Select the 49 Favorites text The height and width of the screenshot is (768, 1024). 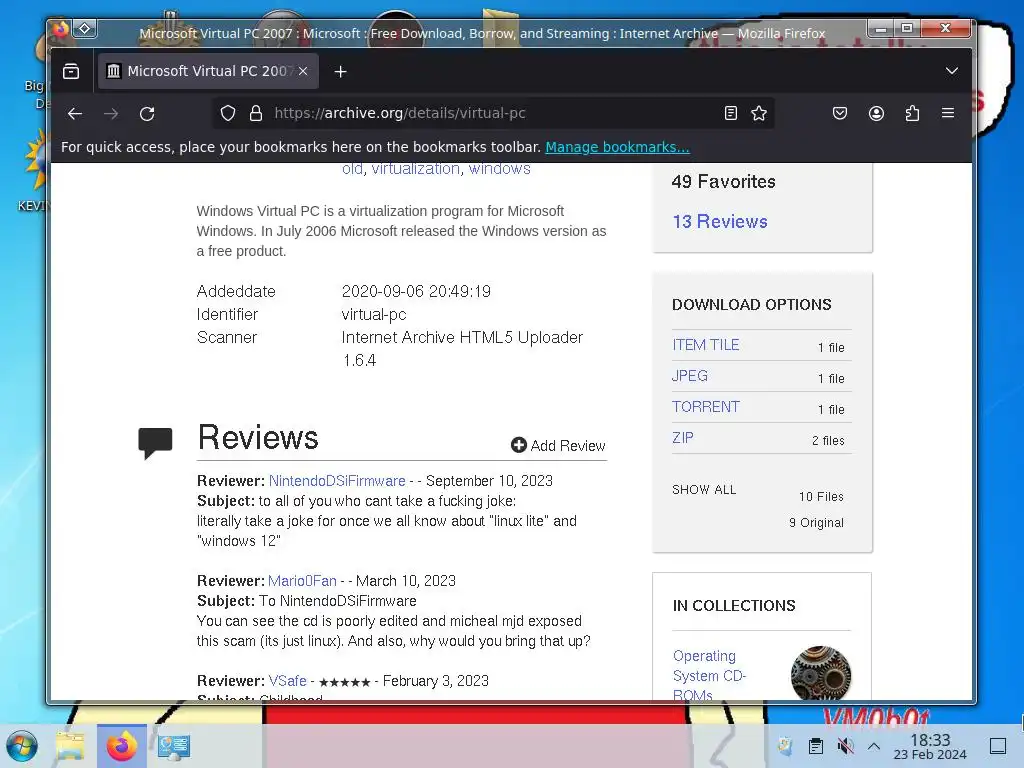724,182
